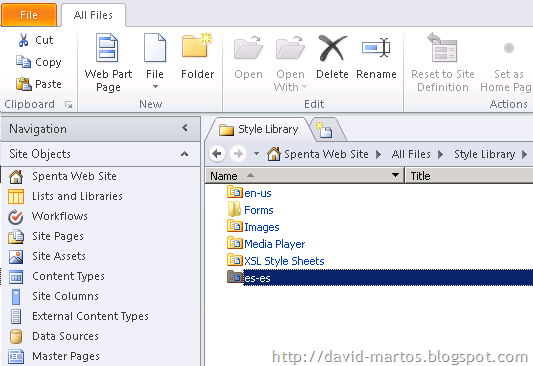Click the Cut scissors icon
Viewport: 533px width, 366px height.
click(23, 40)
